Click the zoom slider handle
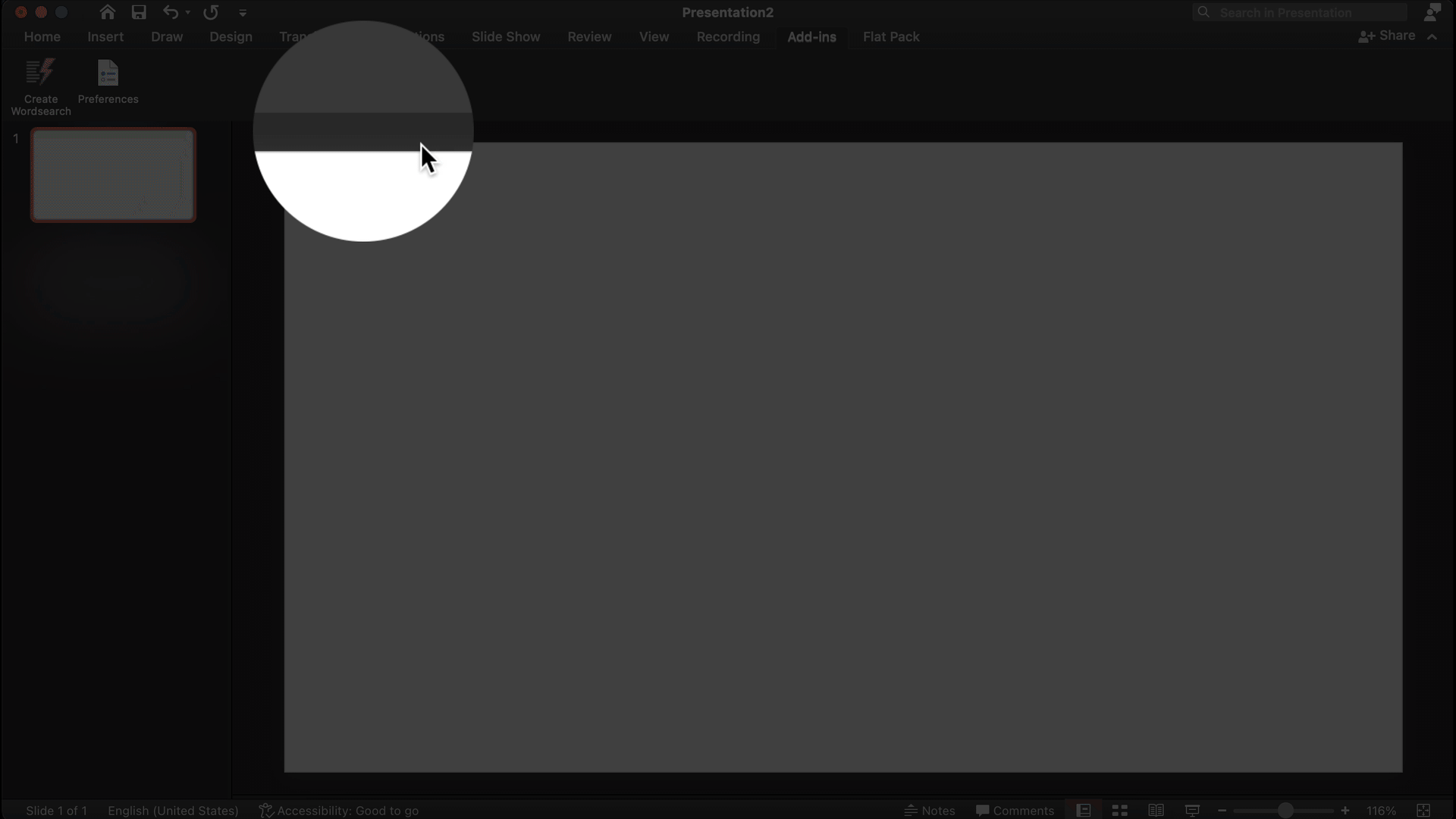This screenshot has height=819, width=1456. [1285, 811]
